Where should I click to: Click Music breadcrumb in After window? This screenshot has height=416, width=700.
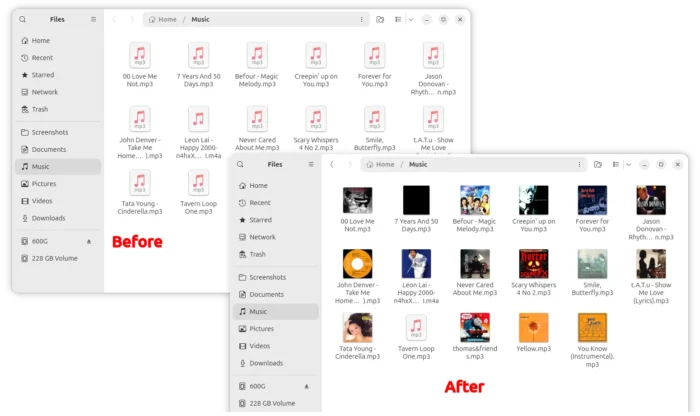tap(418, 164)
